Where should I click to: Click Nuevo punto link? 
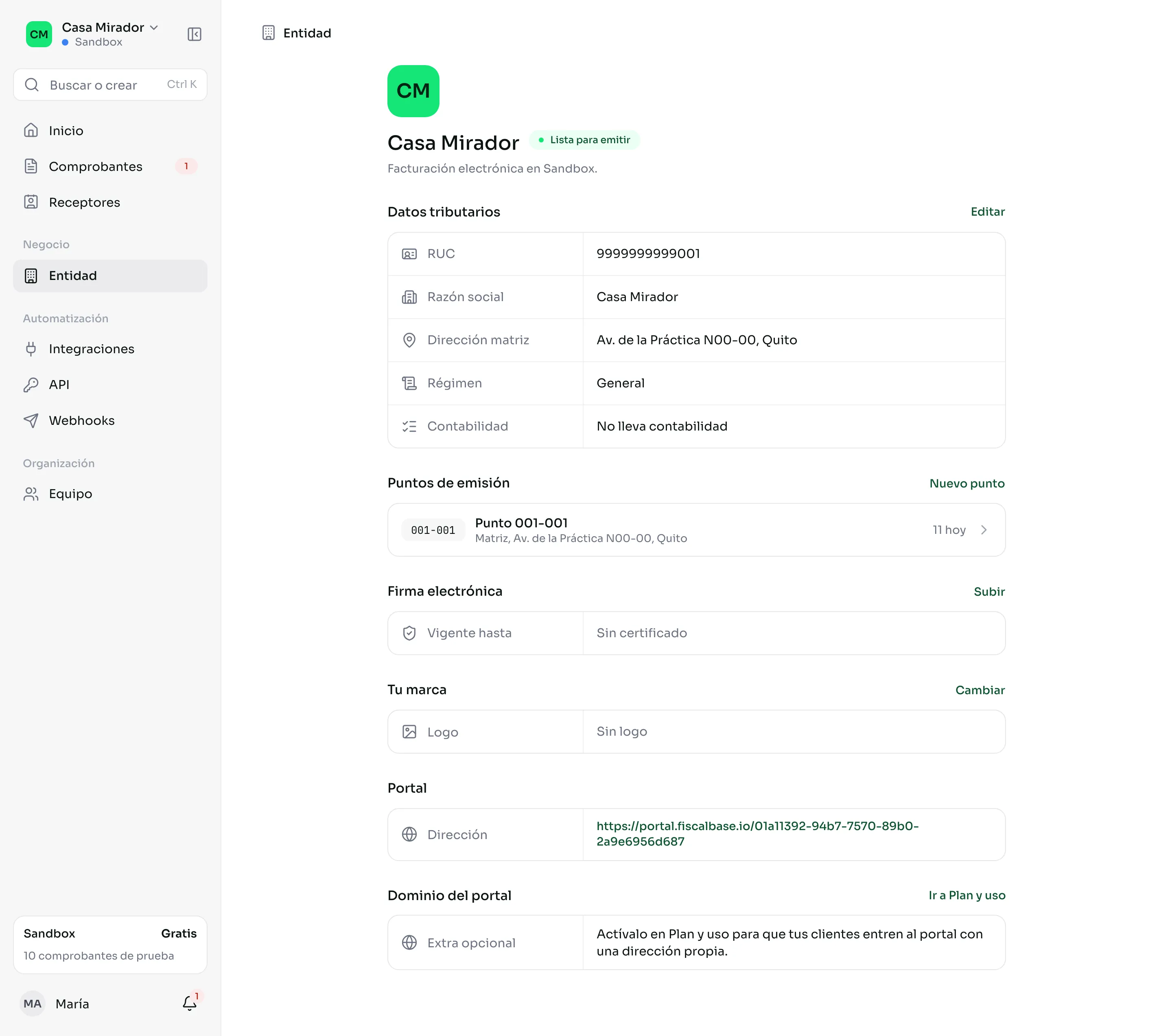click(967, 483)
